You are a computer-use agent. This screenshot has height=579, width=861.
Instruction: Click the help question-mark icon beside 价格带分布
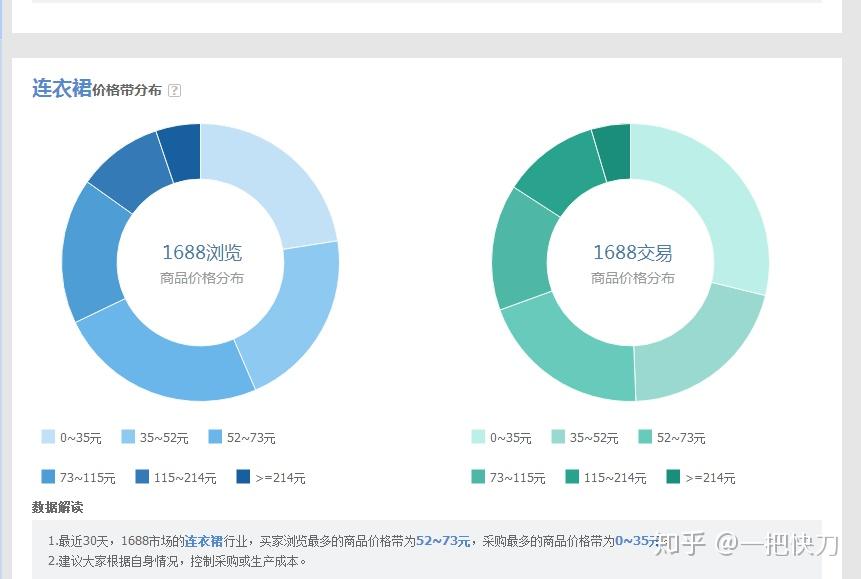pos(174,90)
